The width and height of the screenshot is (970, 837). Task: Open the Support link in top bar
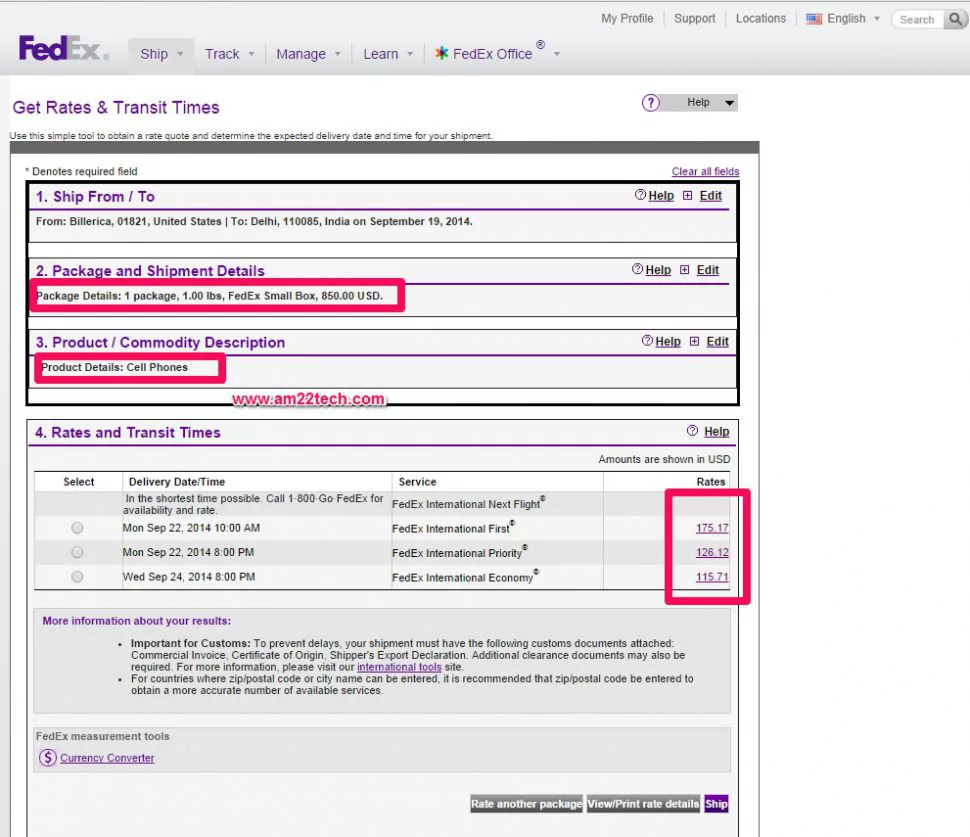pyautogui.click(x=694, y=19)
